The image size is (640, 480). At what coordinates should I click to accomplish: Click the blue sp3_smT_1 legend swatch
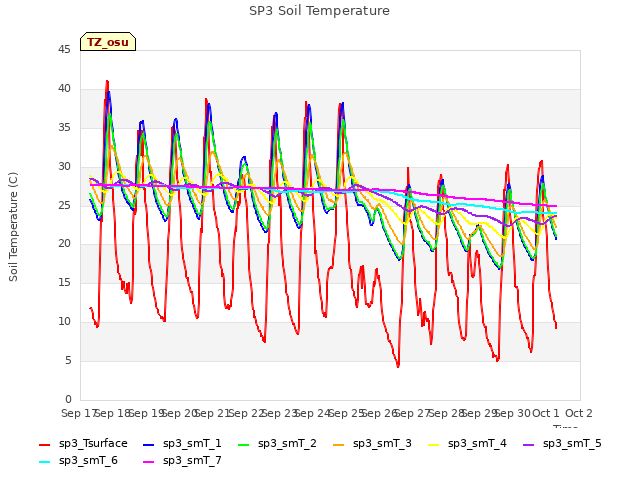tap(149, 444)
